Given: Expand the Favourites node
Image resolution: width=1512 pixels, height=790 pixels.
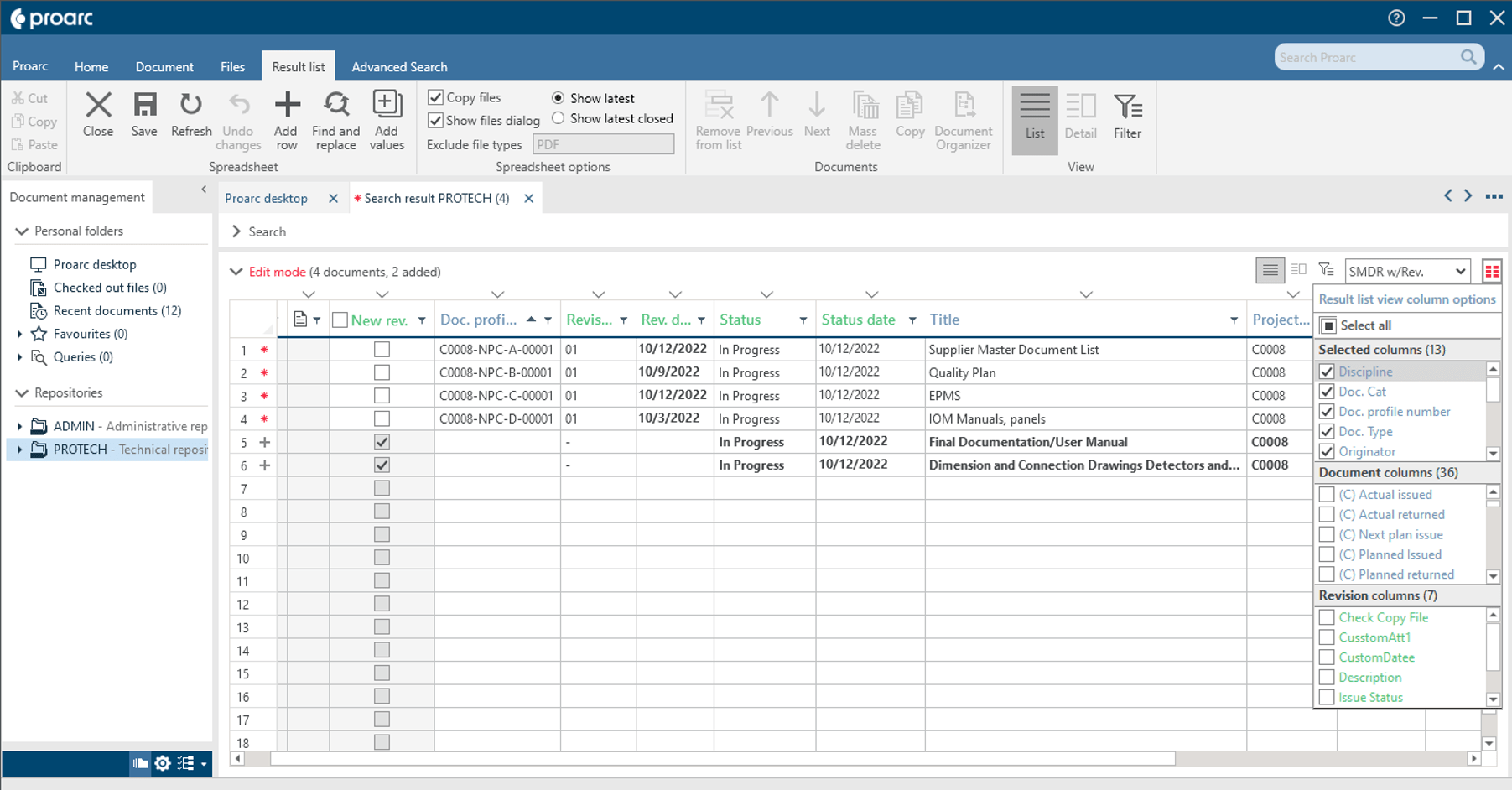Looking at the screenshot, I should coord(19,334).
